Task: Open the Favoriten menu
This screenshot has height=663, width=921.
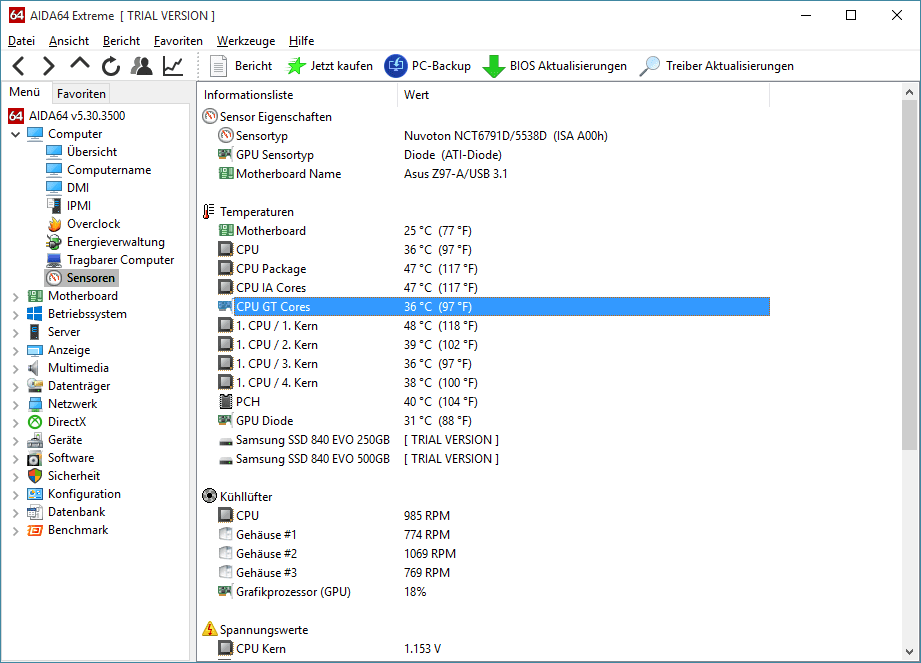Action: 178,41
